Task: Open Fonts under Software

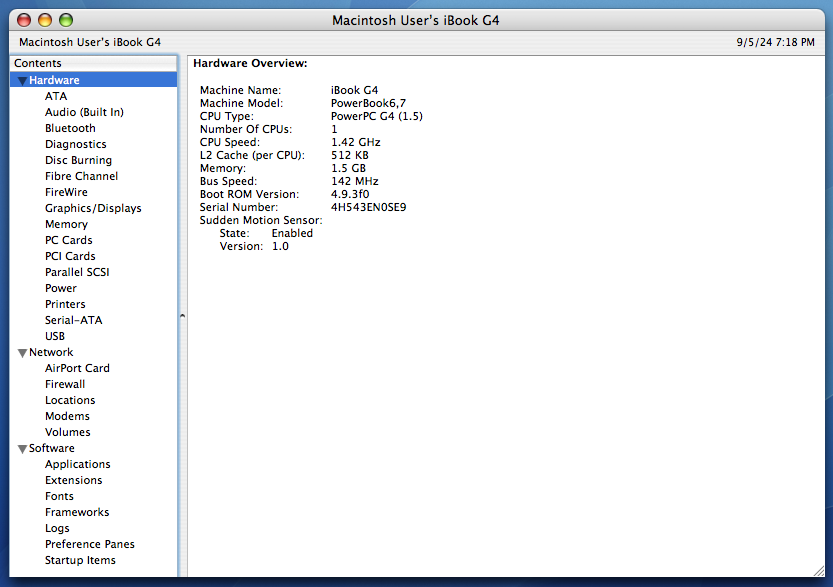Action: coord(59,496)
